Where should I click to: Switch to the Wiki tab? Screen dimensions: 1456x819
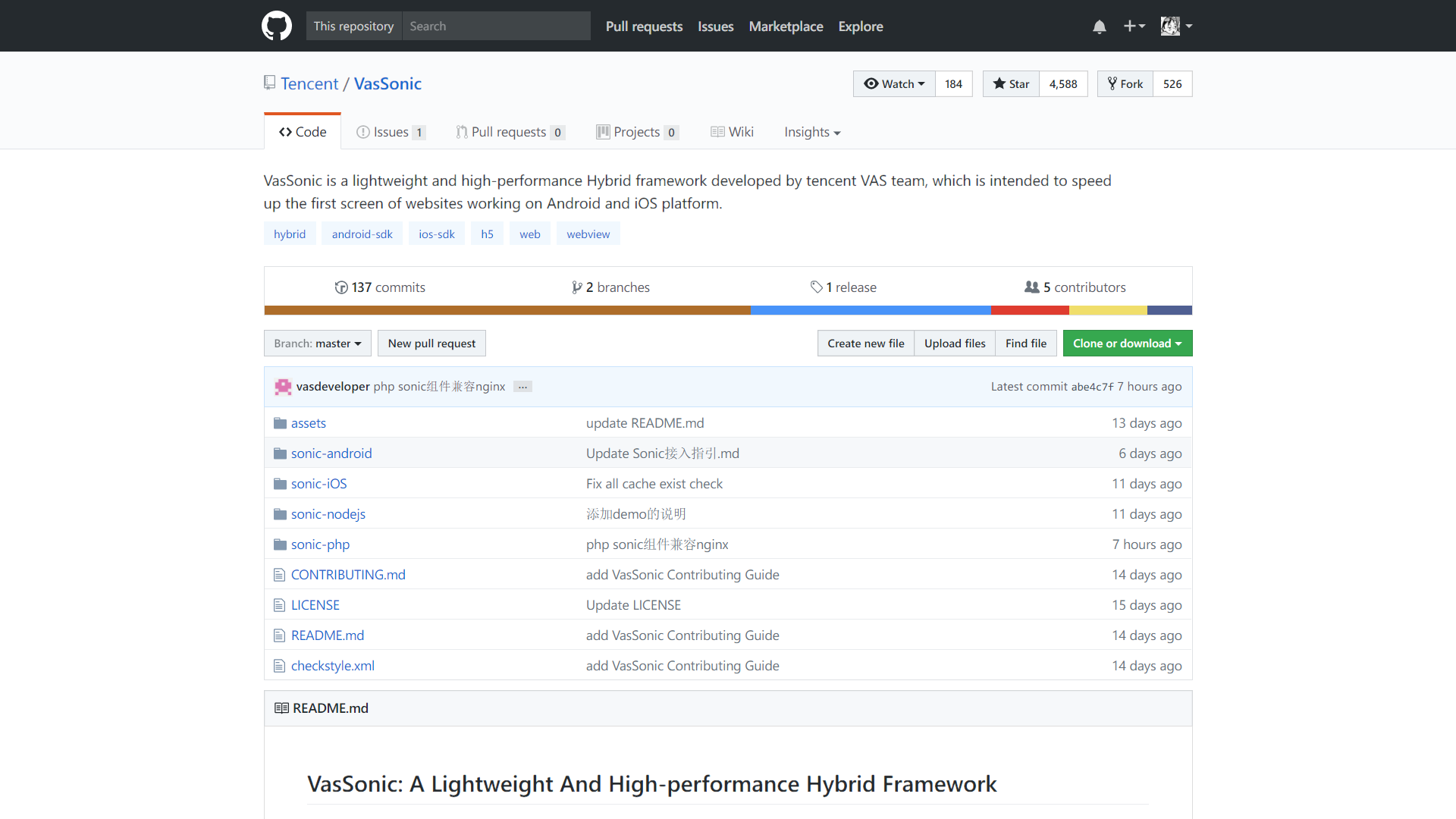732,131
